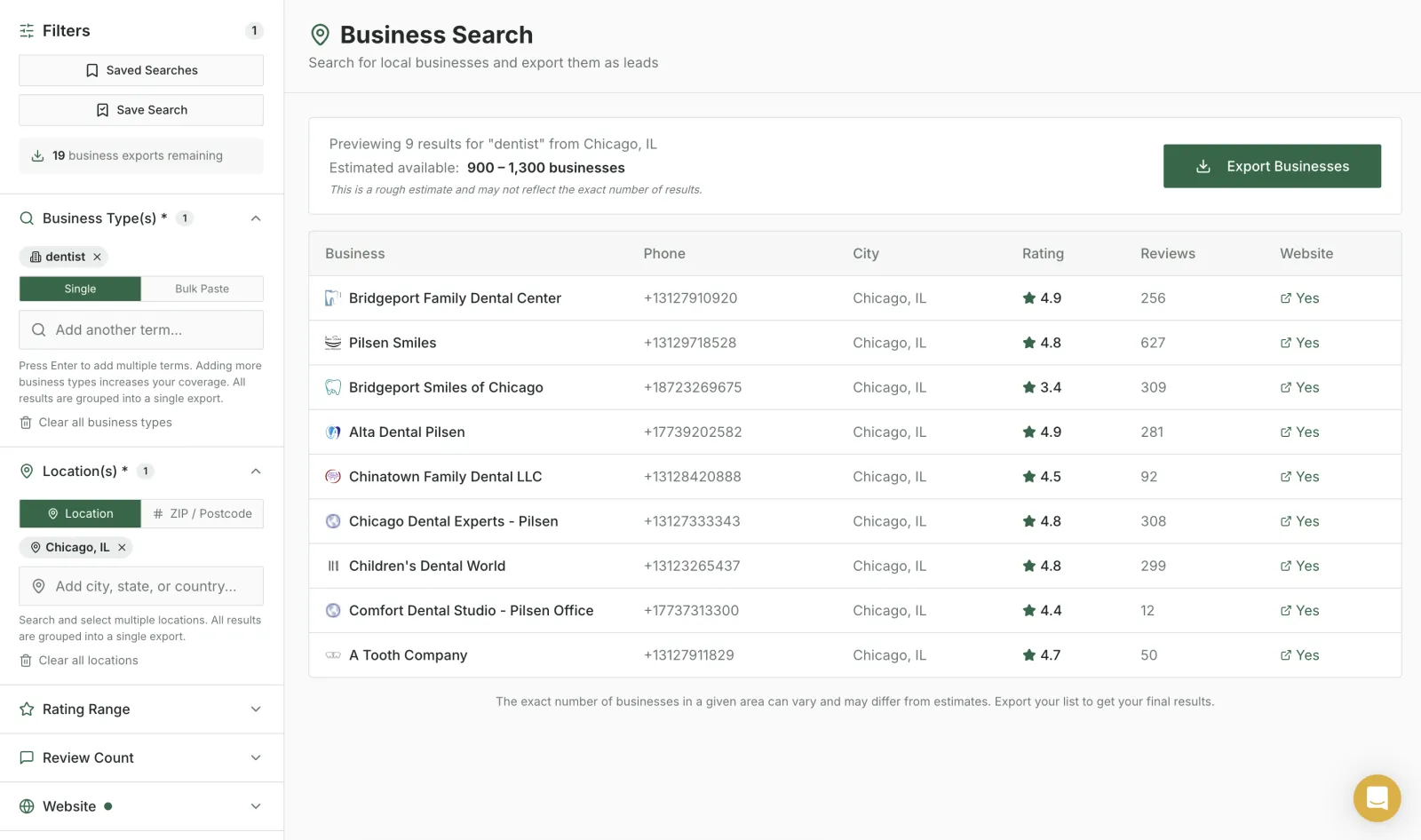This screenshot has height=840, width=1421.
Task: Open Saved Searches
Action: tap(141, 70)
